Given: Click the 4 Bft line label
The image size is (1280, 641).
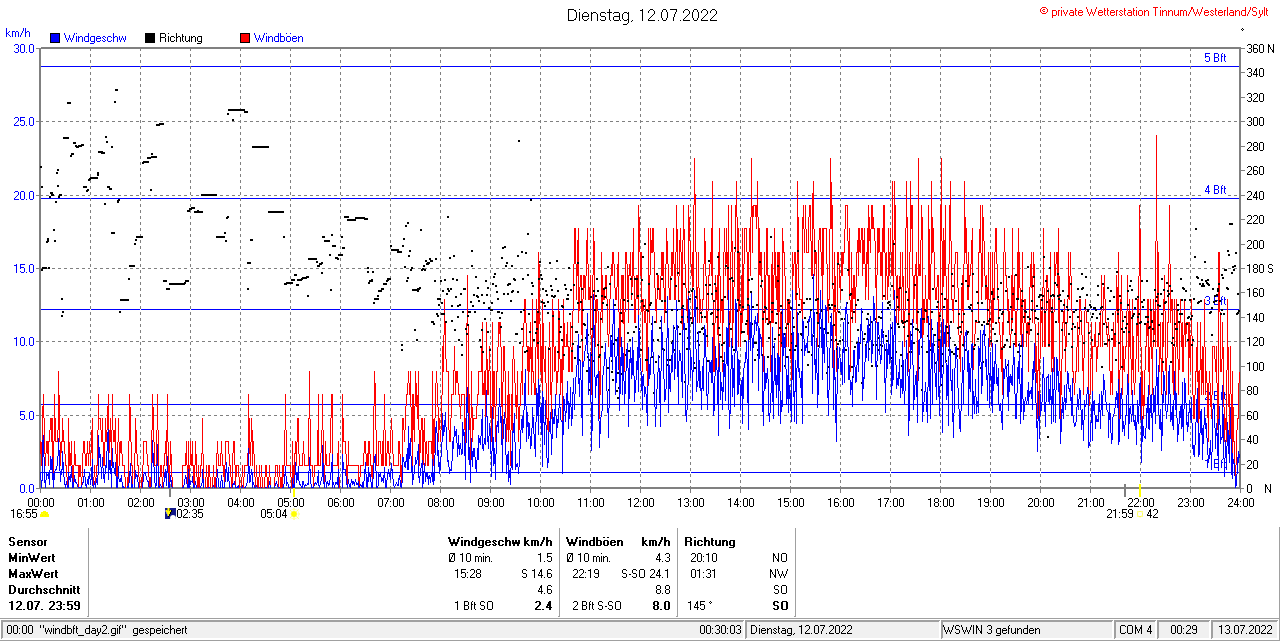Looking at the screenshot, I should pos(1215,190).
